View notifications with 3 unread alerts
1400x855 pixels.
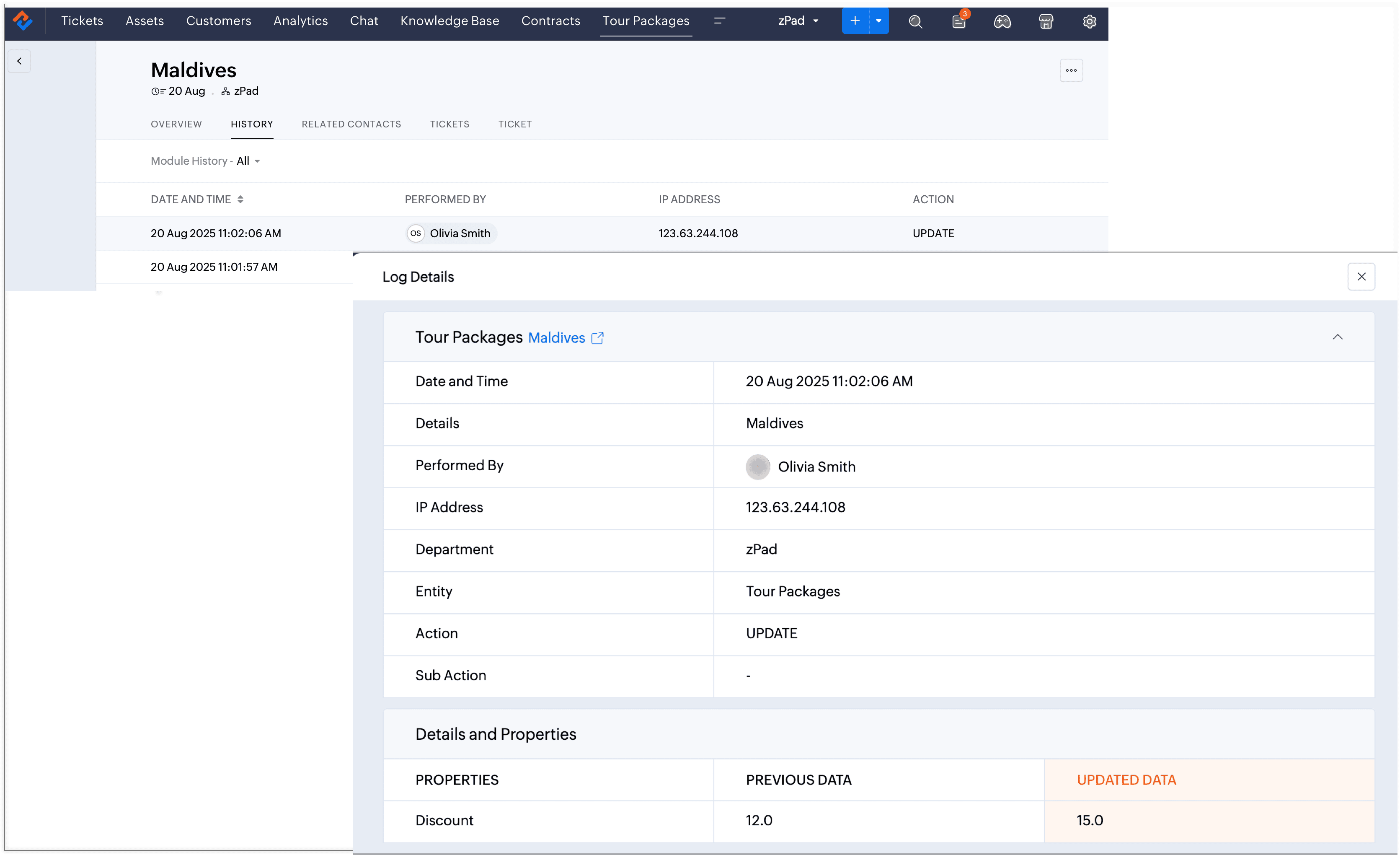click(x=958, y=22)
